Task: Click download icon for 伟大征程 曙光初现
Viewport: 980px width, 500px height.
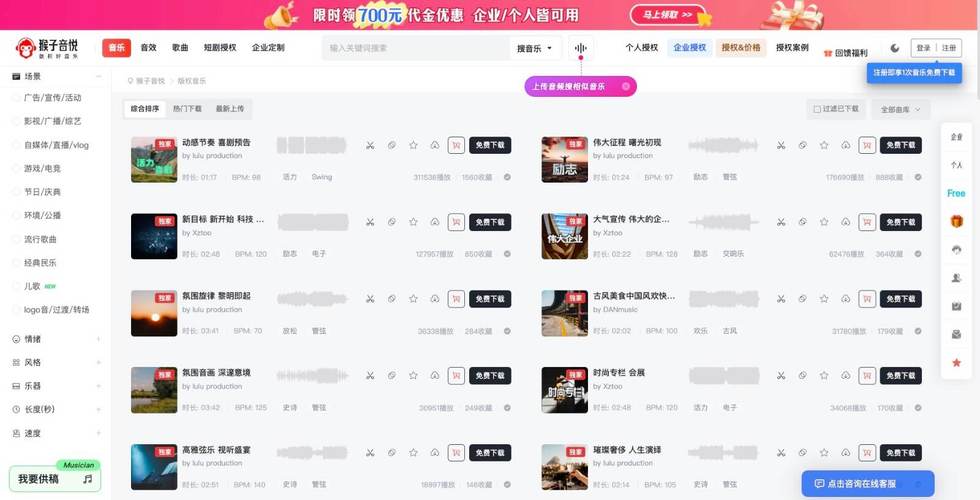Action: [845, 145]
